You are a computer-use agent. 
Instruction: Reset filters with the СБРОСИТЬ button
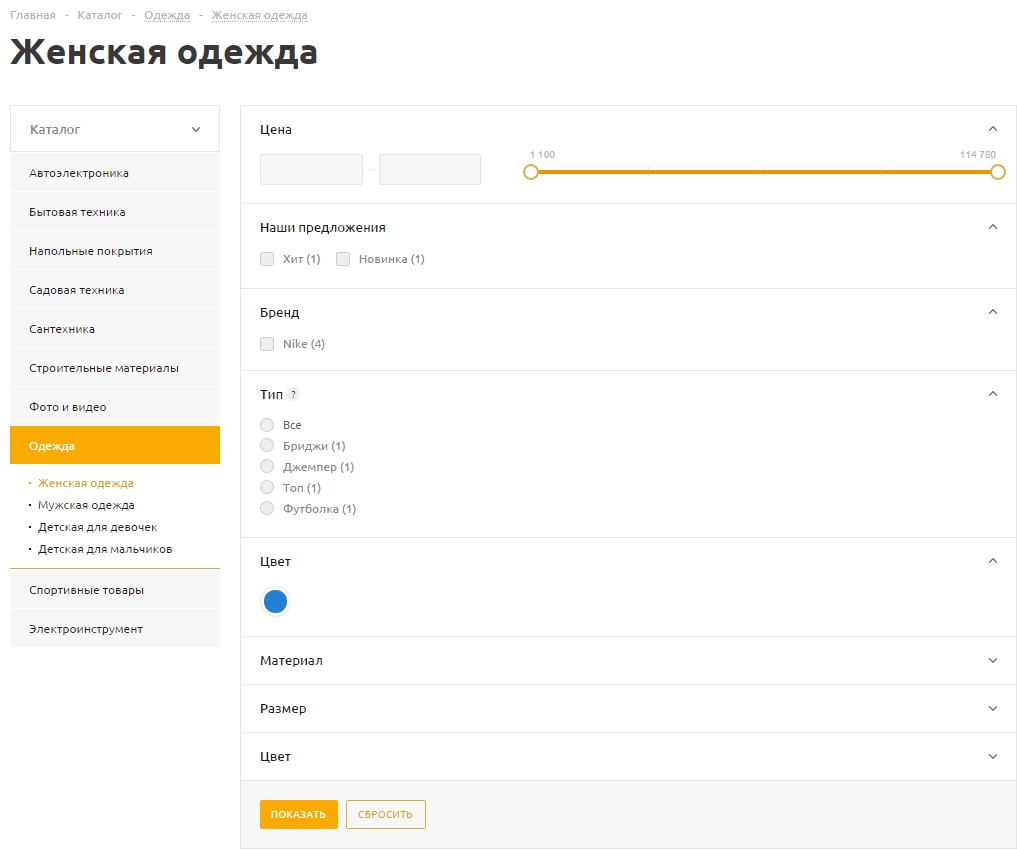pos(385,815)
